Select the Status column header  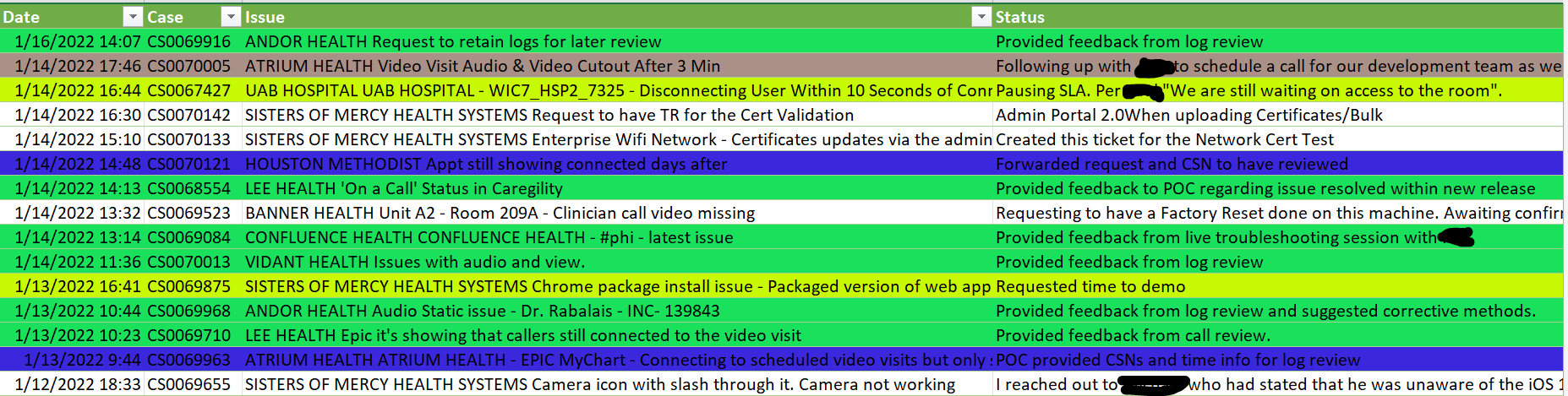tap(1280, 16)
